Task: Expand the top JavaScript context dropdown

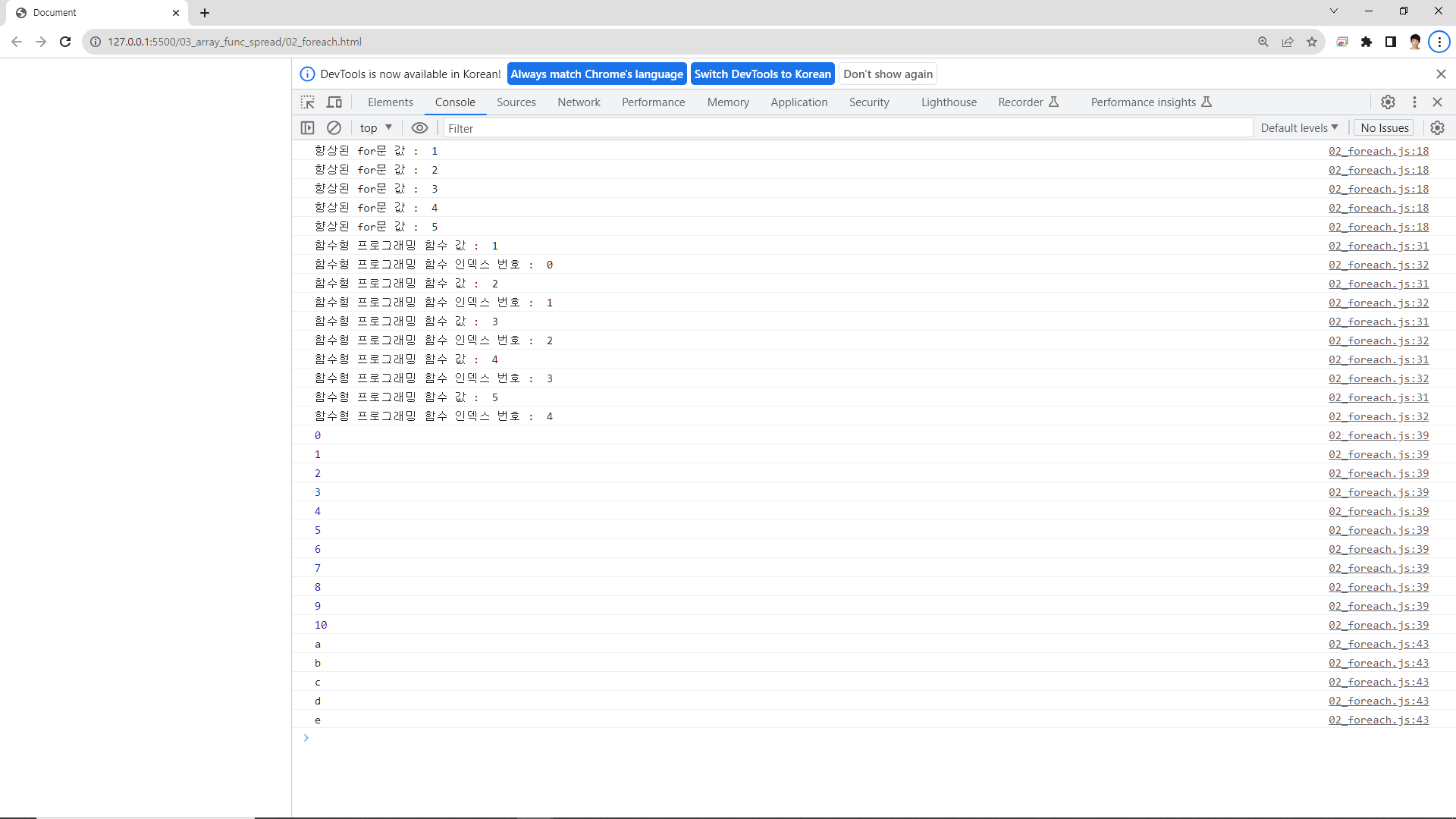Action: pos(376,128)
